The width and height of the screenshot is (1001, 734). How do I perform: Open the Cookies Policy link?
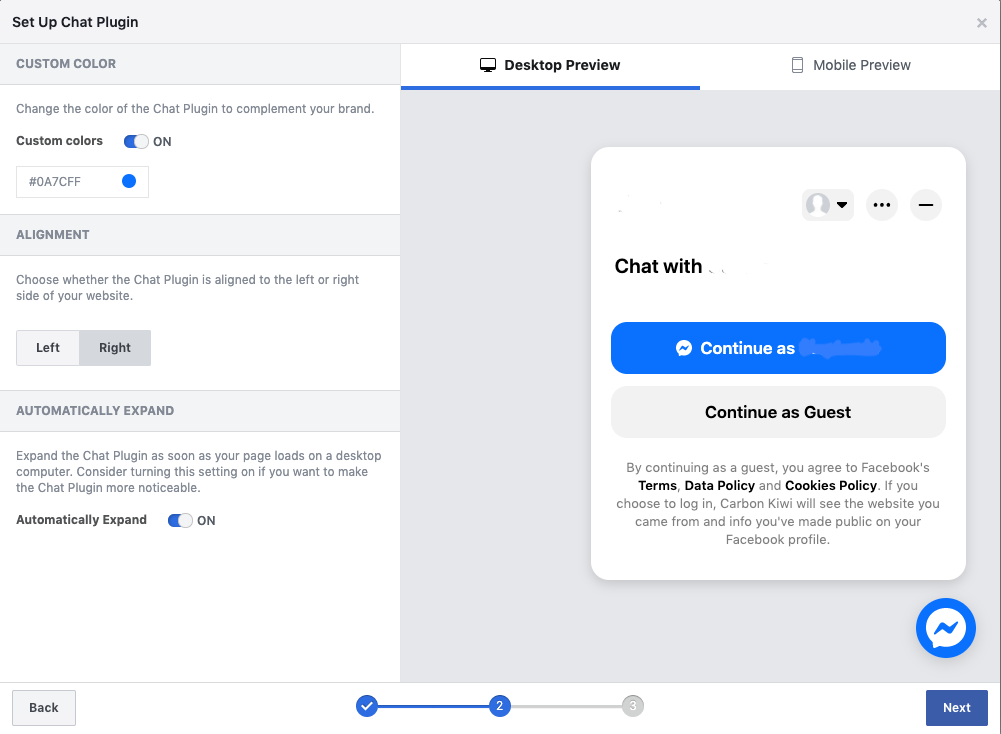[831, 486]
